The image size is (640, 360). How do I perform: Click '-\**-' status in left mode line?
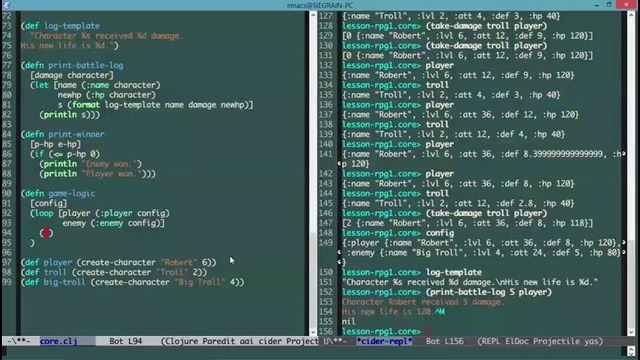[19, 341]
